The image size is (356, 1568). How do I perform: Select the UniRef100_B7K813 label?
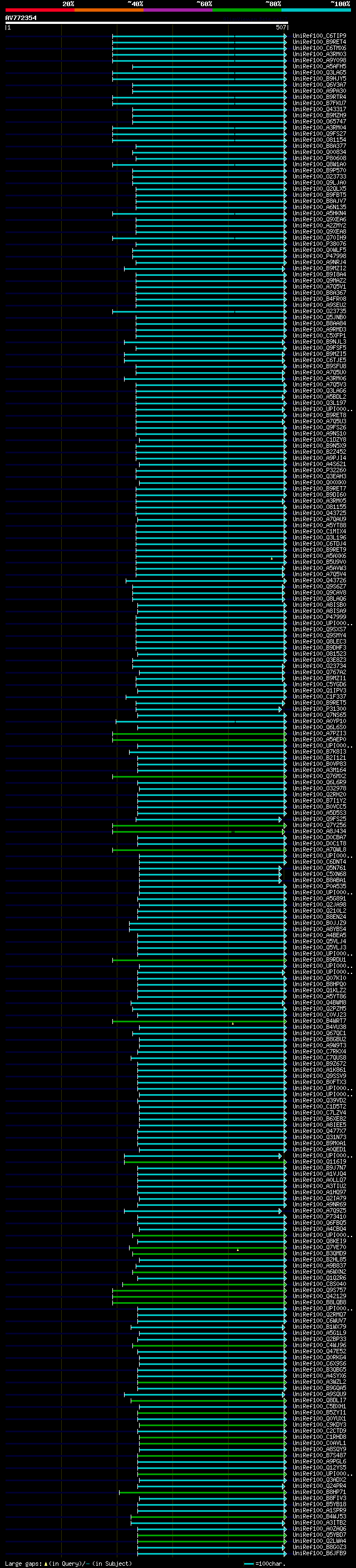click(x=319, y=752)
